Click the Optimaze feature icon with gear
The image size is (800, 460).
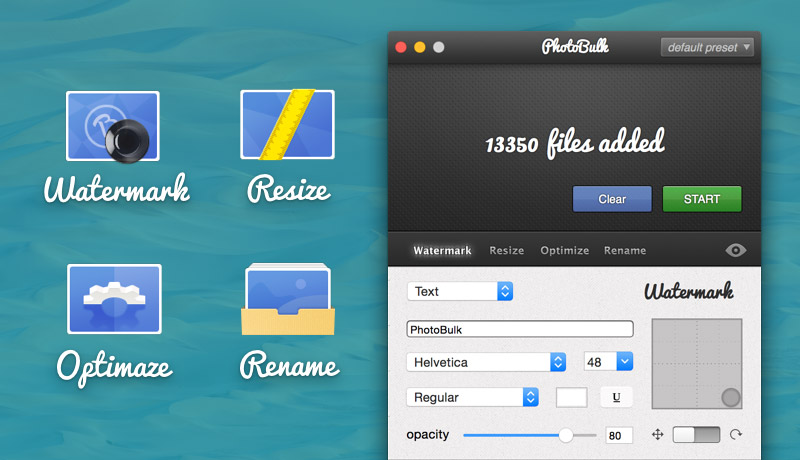114,299
